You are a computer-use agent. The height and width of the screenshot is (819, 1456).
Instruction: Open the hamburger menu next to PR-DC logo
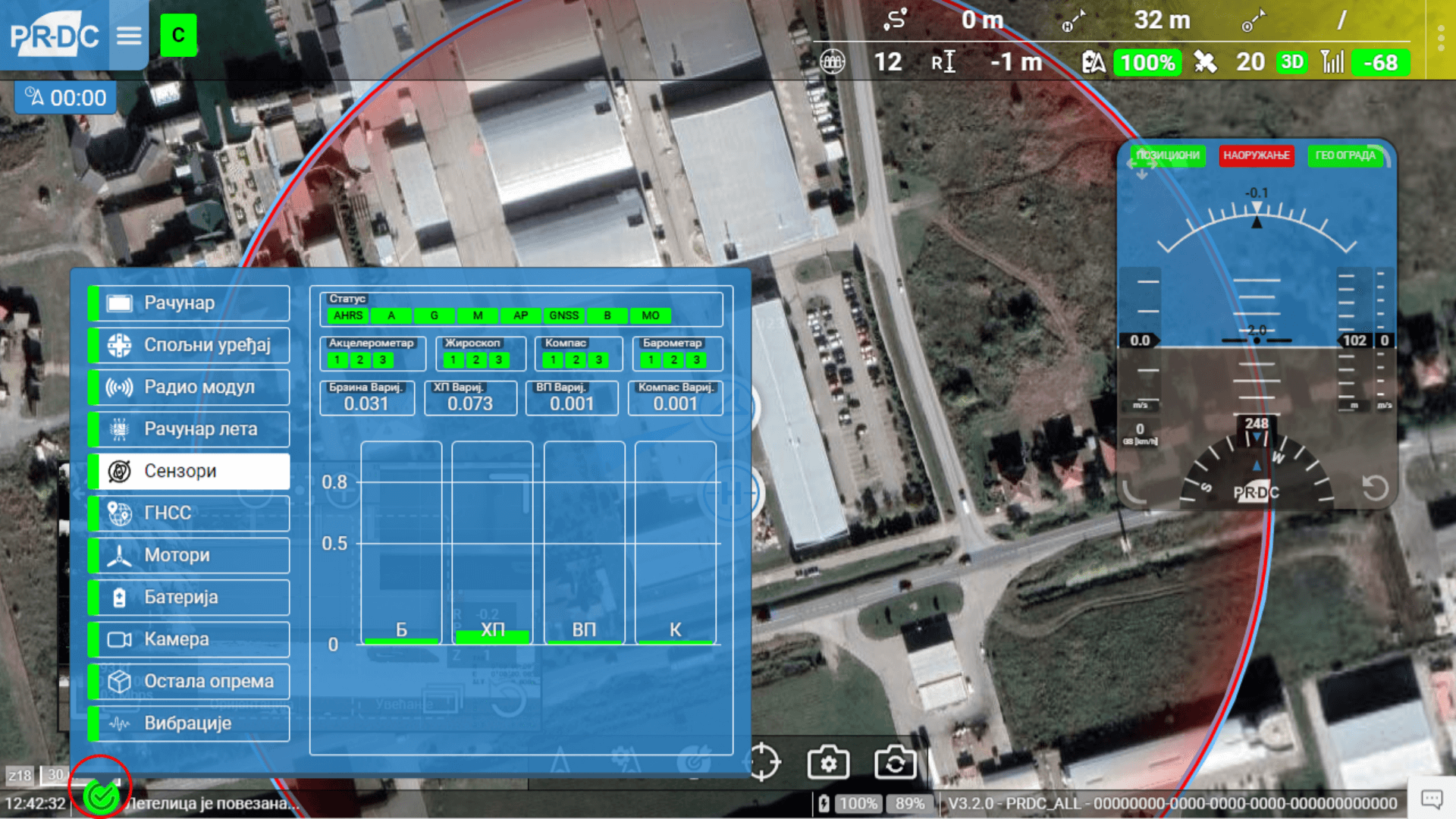[129, 36]
